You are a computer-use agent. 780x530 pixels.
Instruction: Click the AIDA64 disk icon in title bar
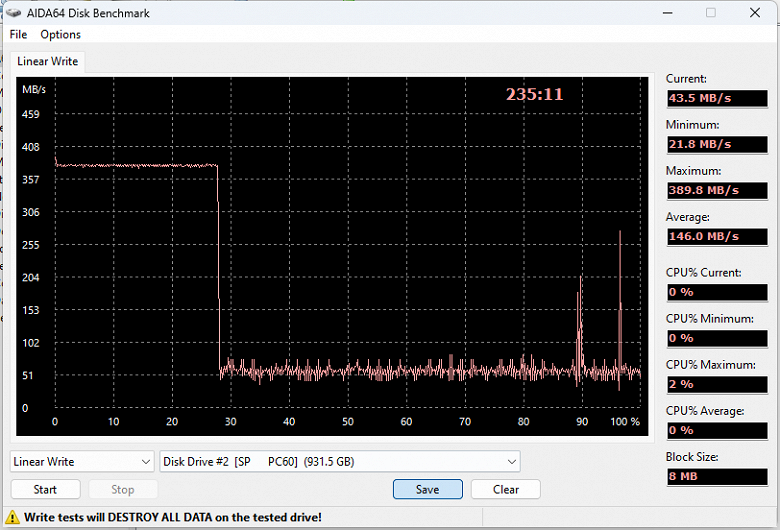13,12
